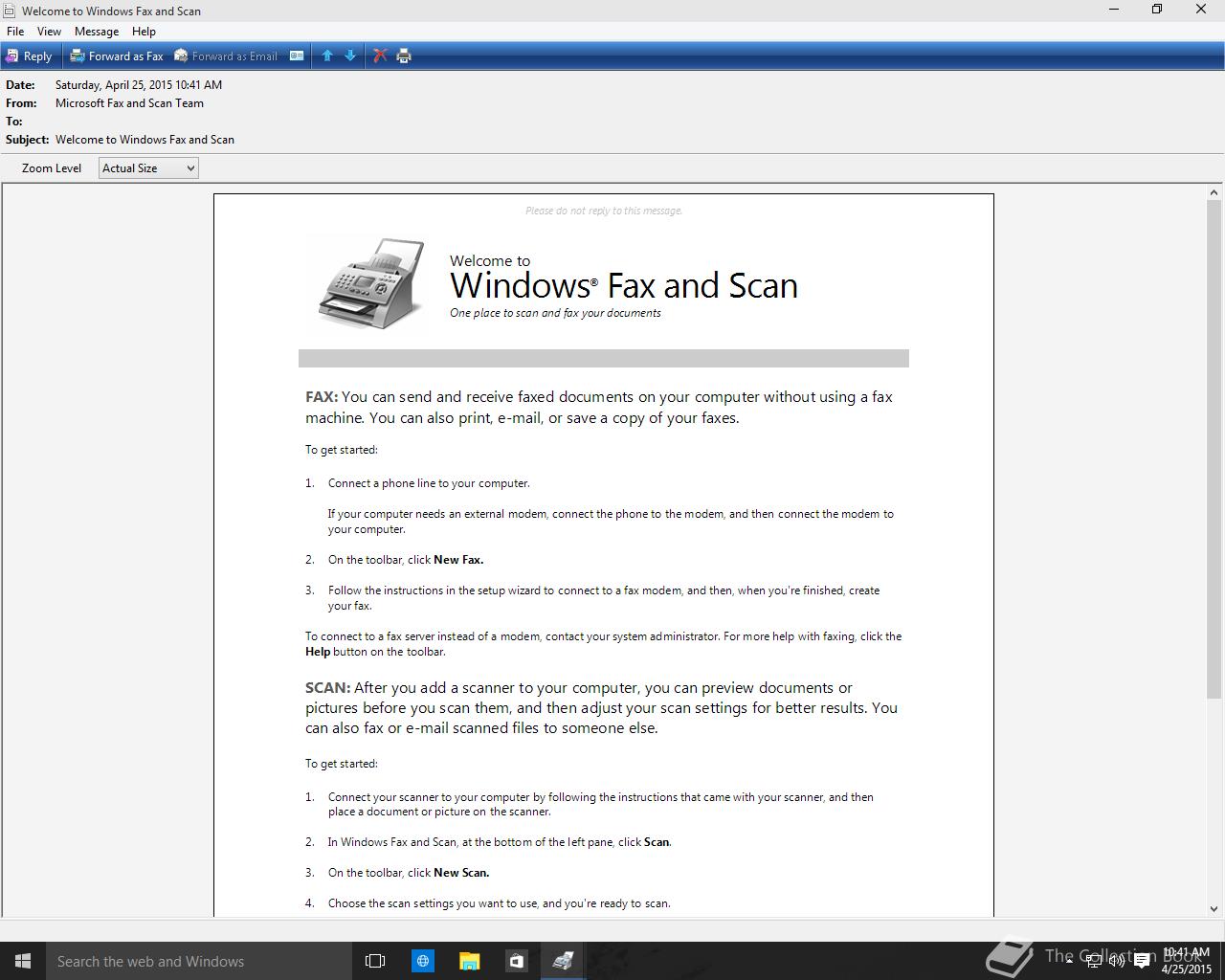This screenshot has width=1225, height=980.
Task: Click the grayed Forward as Email button
Action: (x=226, y=56)
